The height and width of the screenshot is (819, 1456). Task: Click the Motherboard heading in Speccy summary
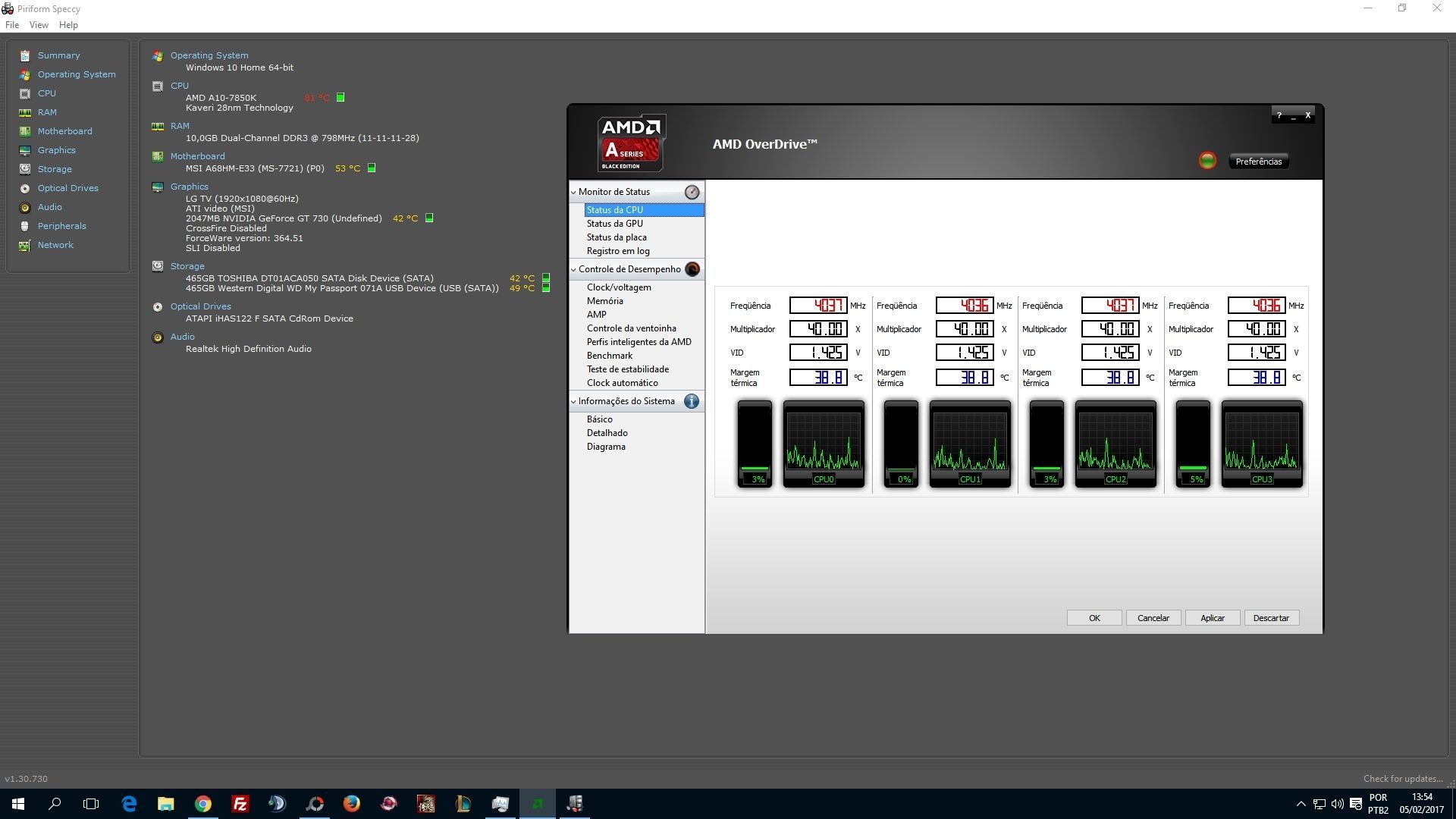[x=197, y=156]
